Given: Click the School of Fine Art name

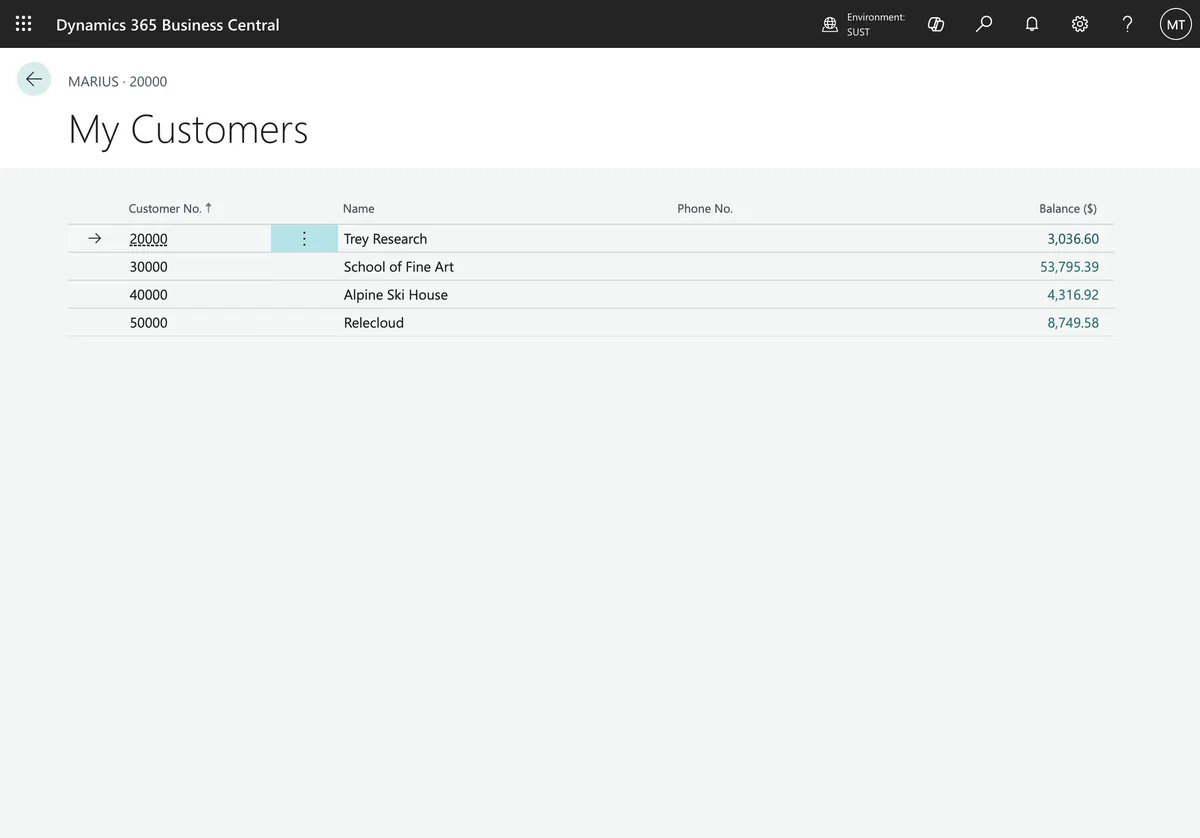Looking at the screenshot, I should point(399,267).
